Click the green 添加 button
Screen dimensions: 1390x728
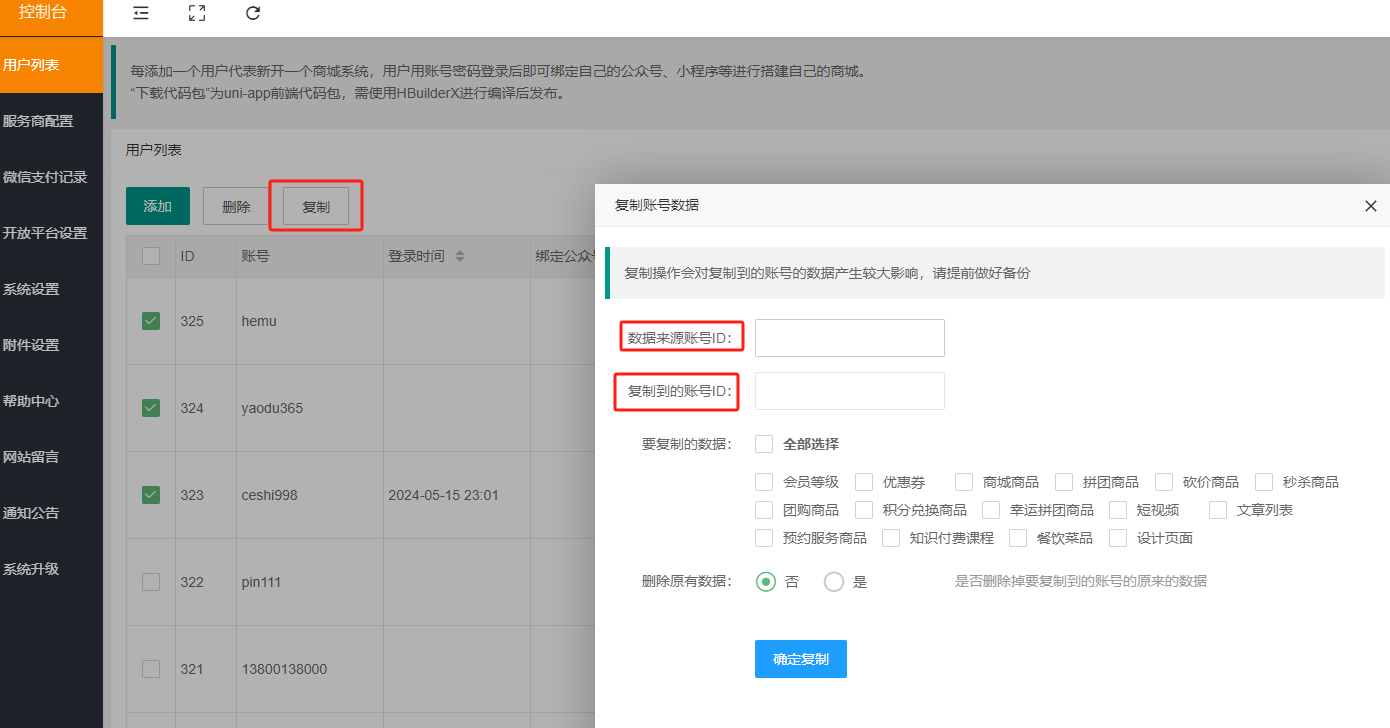[x=158, y=206]
